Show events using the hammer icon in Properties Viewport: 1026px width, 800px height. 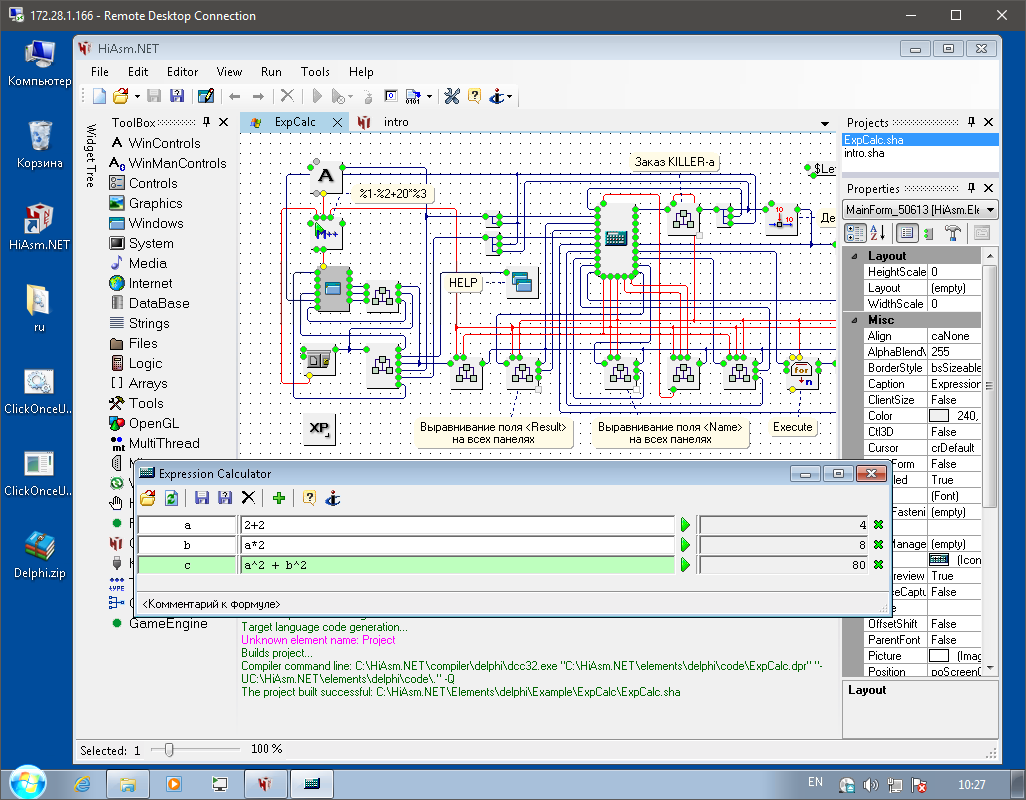[953, 233]
